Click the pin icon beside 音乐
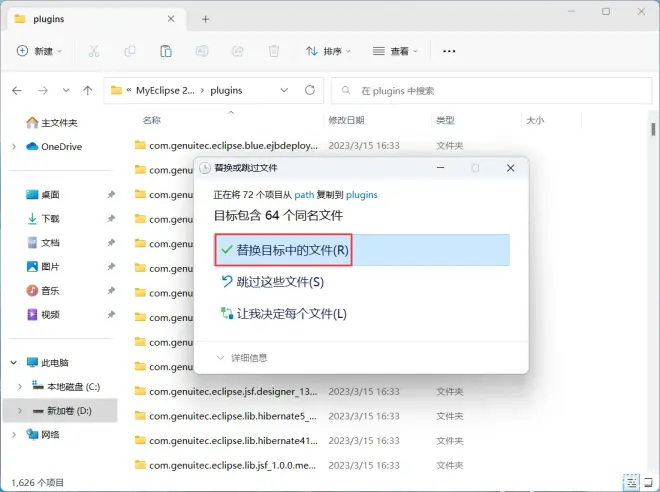Screen dimensions: 660x492 (x=111, y=290)
